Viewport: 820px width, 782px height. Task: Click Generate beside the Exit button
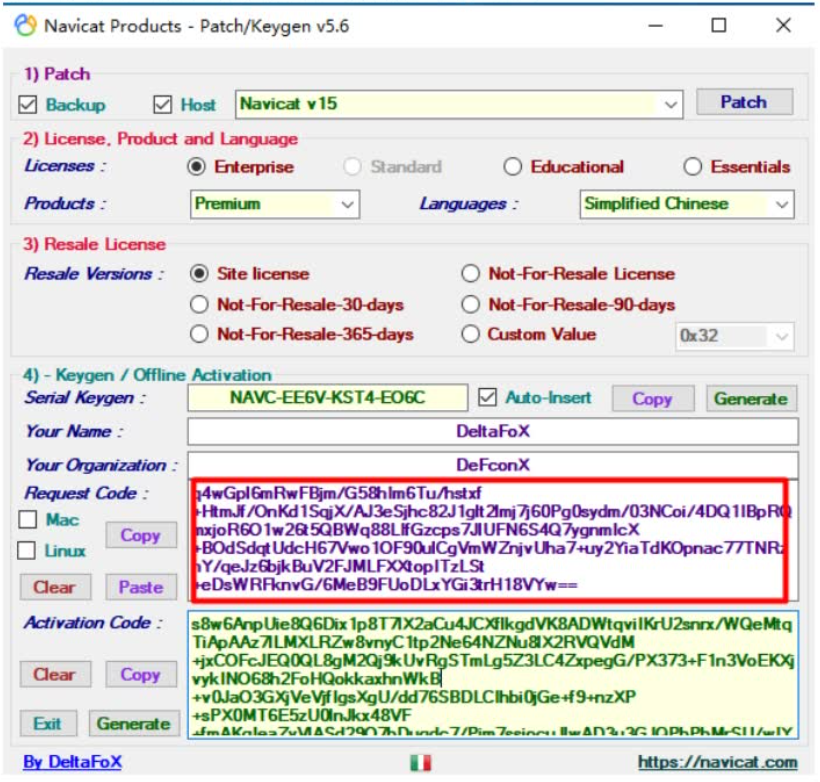134,723
